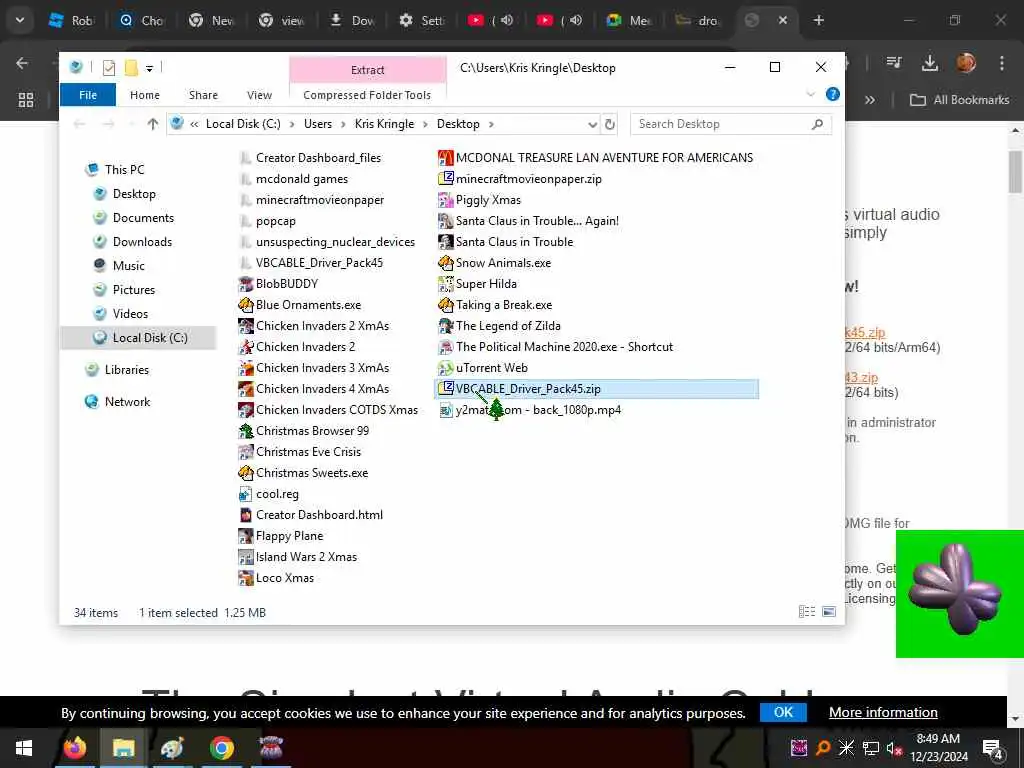
Task: Select the Piggly Xmas icon
Action: 445,200
